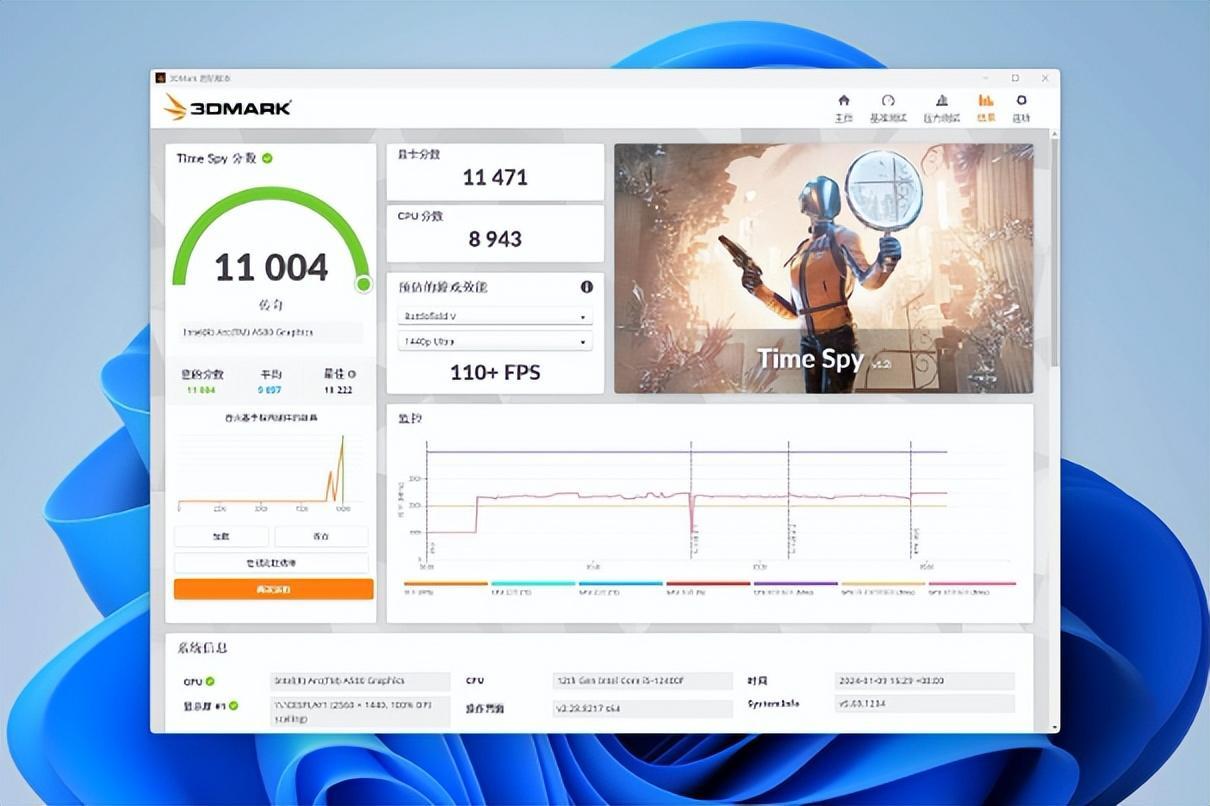Click turquoise legend swatch under monitoring chart
The height and width of the screenshot is (806, 1210).
533,583
